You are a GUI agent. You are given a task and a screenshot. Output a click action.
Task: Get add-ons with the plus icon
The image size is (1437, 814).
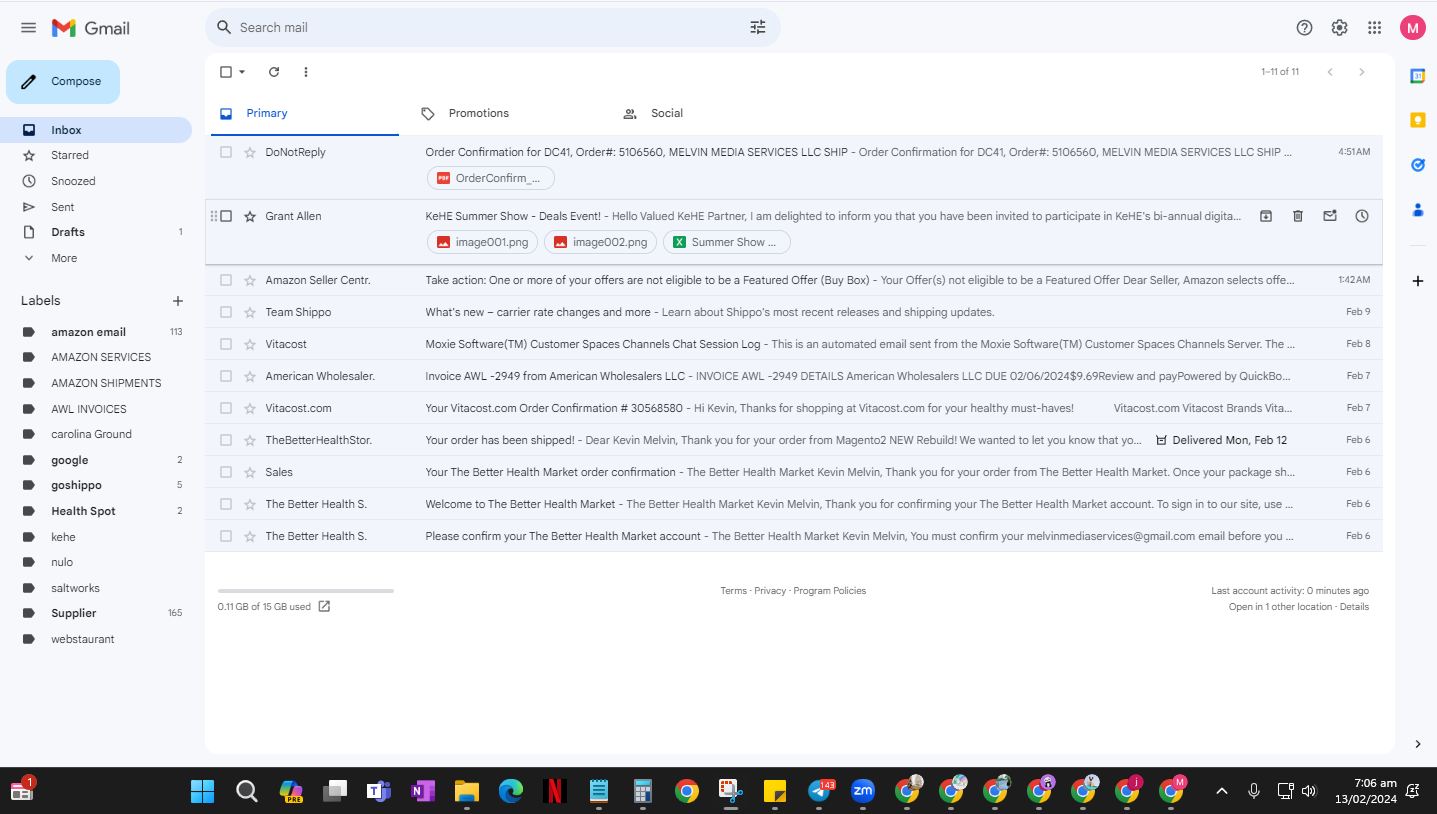[1417, 281]
